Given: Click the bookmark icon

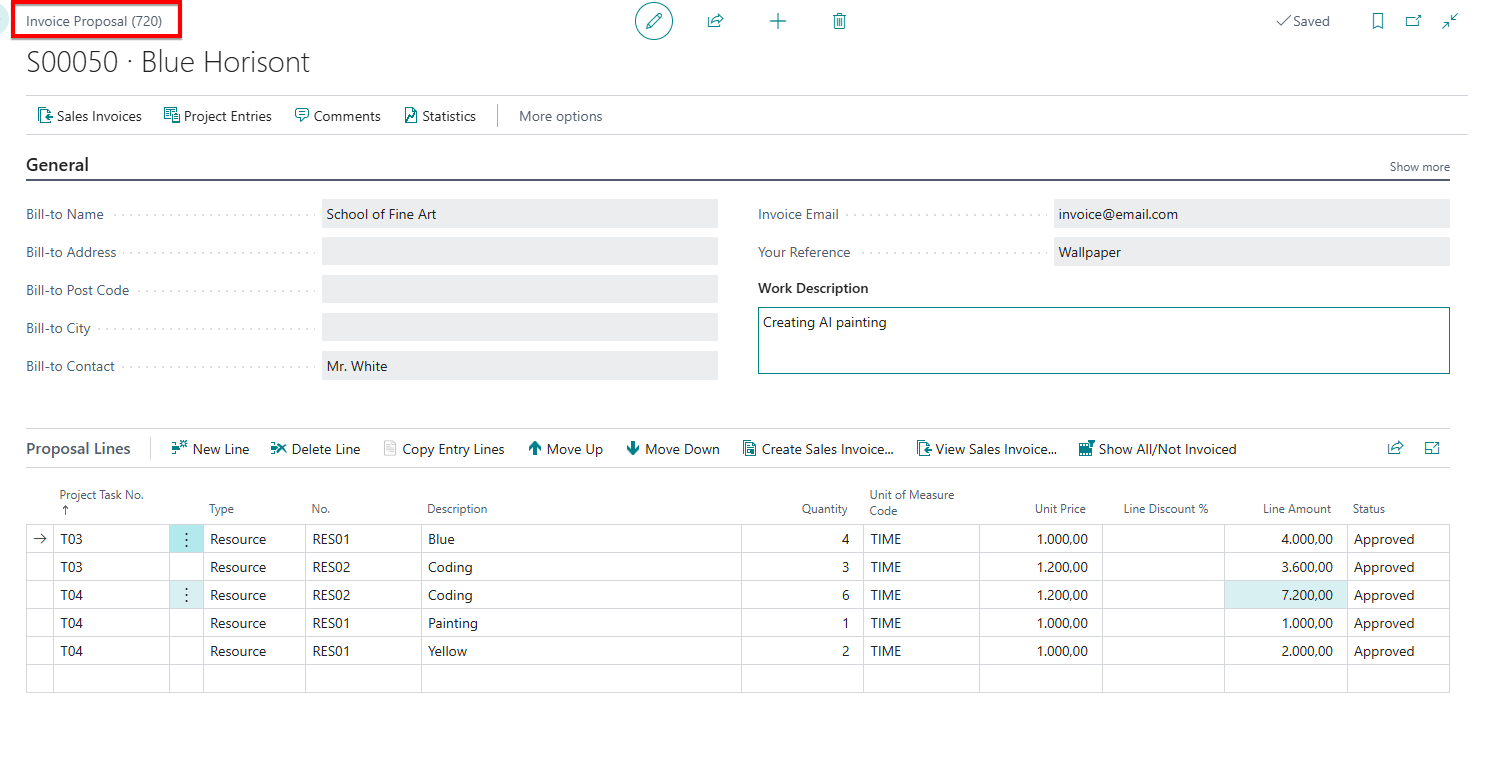Looking at the screenshot, I should 1378,21.
